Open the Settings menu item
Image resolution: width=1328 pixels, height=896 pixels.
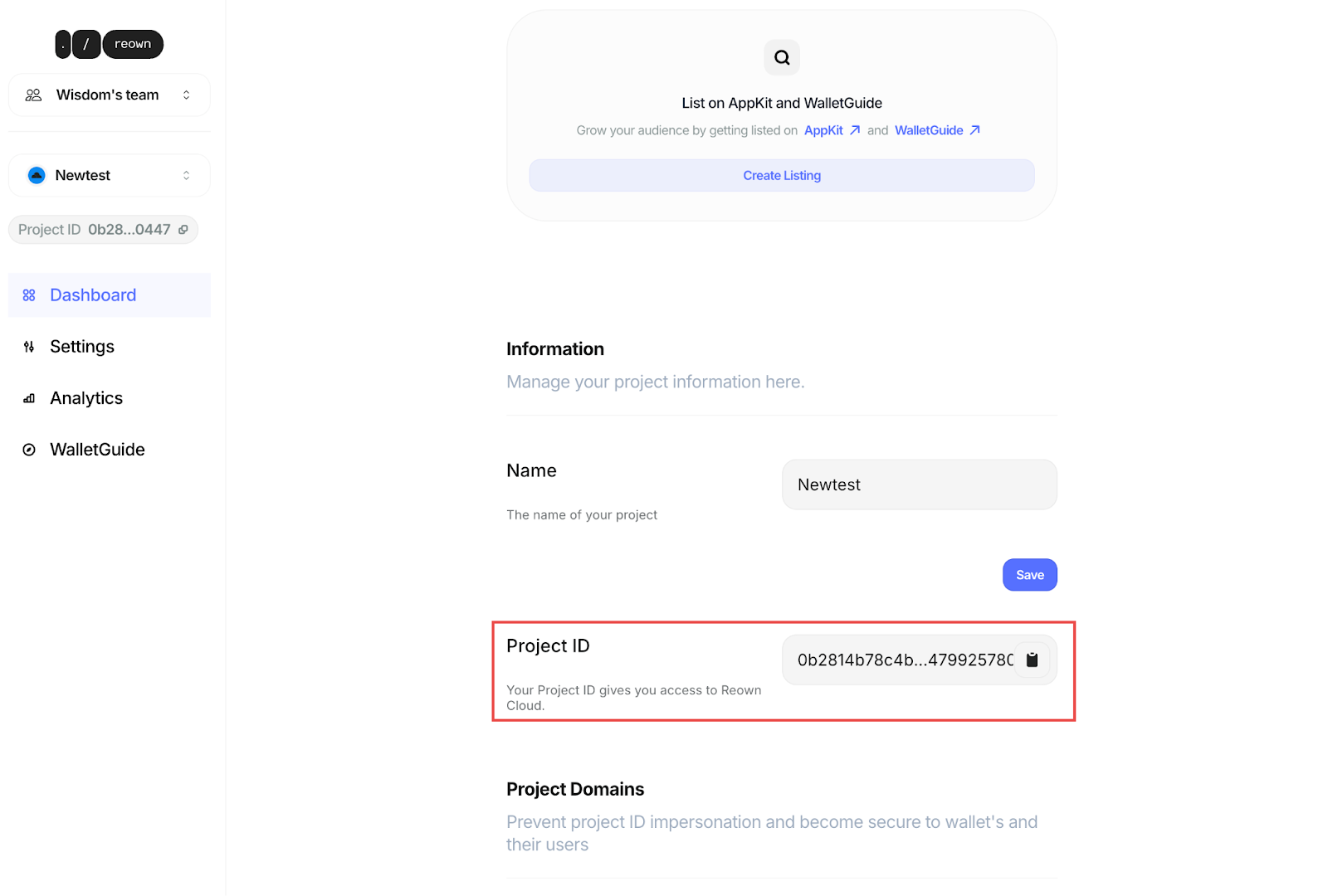click(x=82, y=347)
